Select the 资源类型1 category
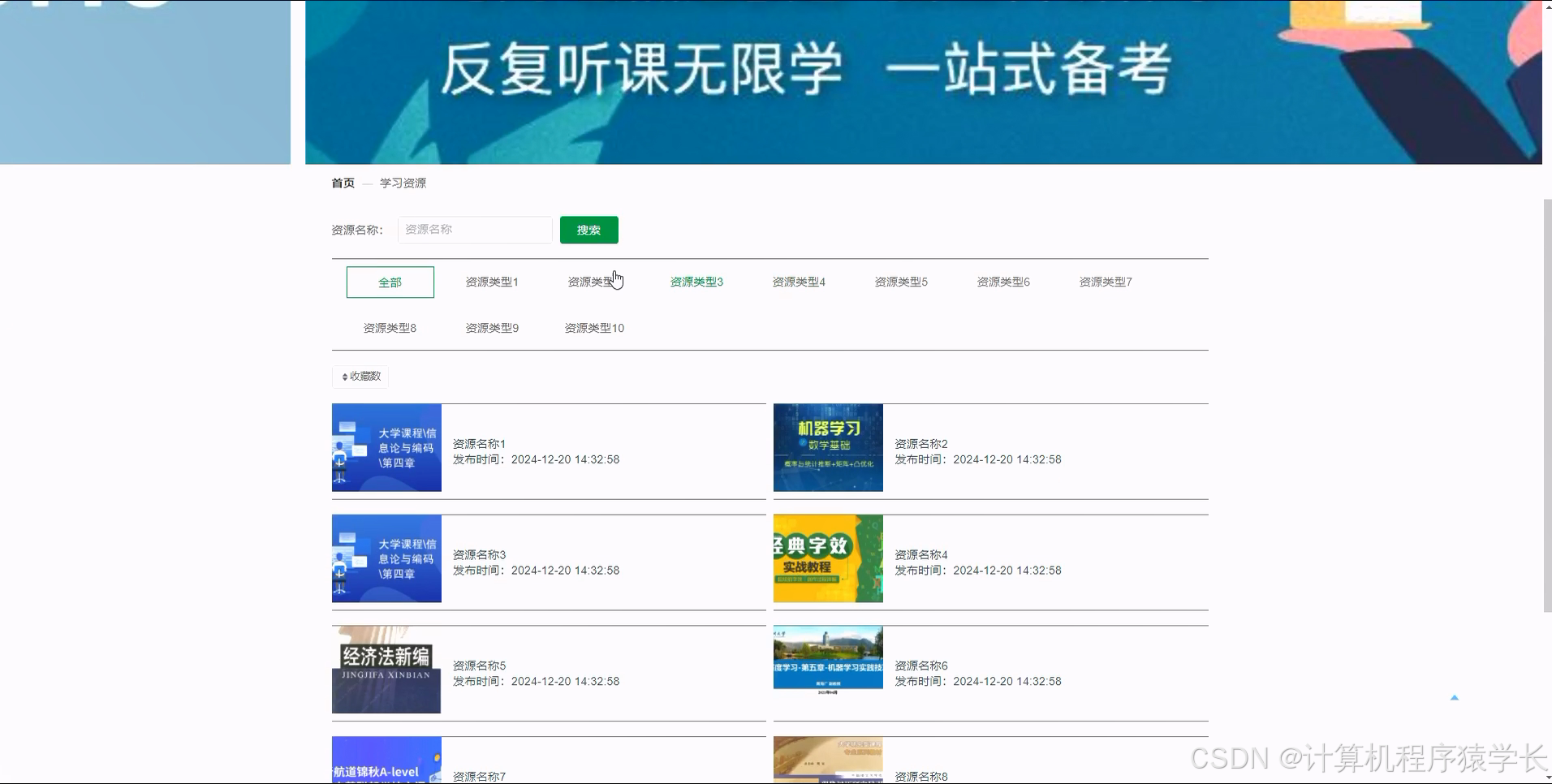 point(492,282)
